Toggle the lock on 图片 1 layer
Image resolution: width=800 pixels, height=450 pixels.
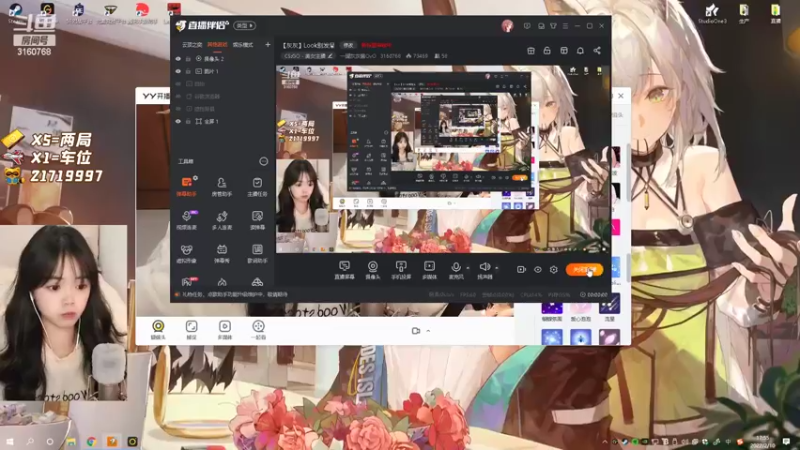(x=188, y=71)
